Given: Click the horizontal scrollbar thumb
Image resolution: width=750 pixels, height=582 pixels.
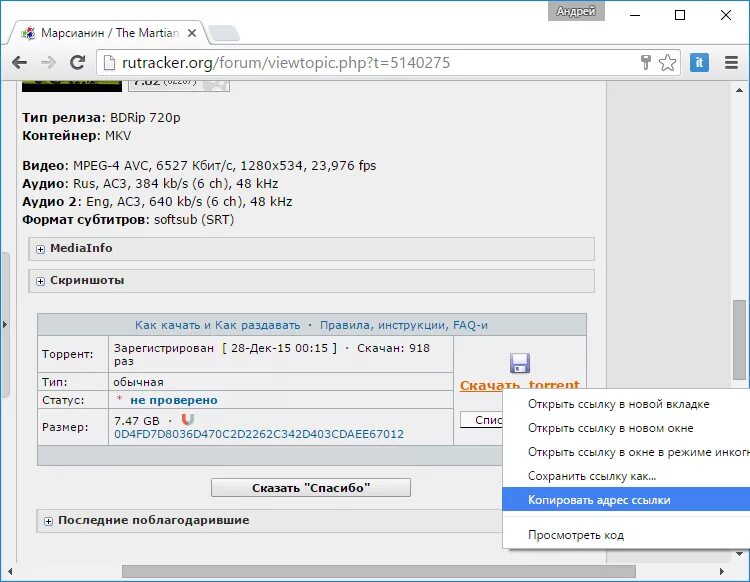Looking at the screenshot, I should pos(379,571).
